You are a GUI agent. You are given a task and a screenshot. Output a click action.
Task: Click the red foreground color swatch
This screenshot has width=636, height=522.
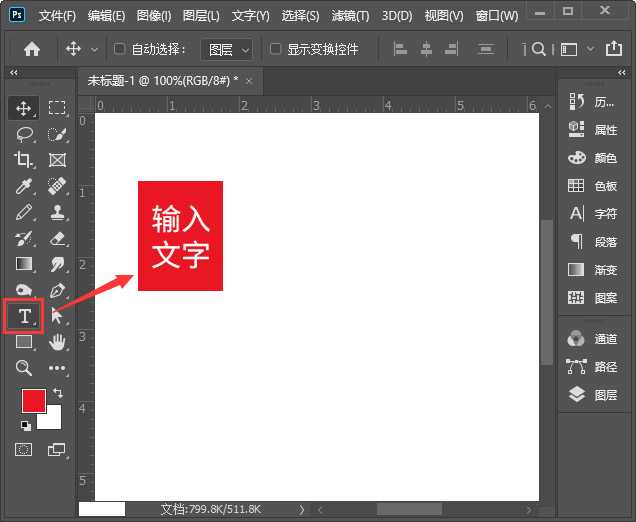[x=33, y=400]
